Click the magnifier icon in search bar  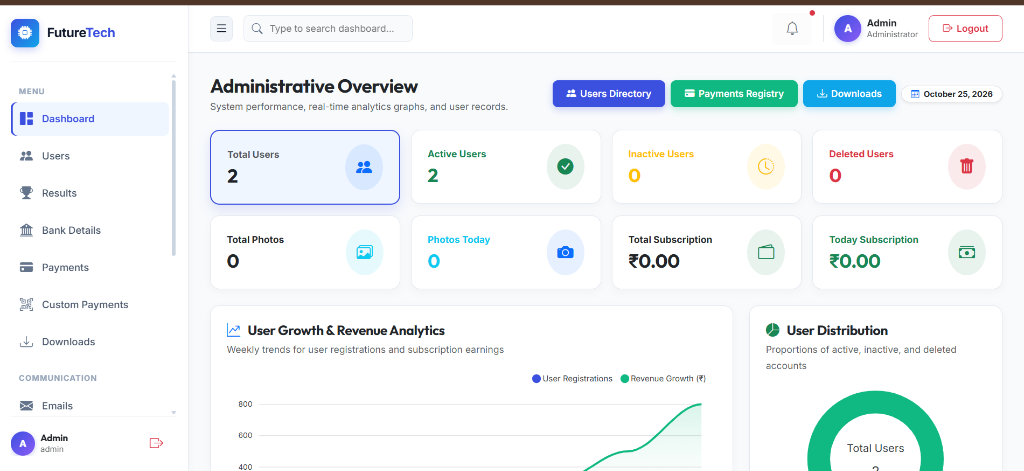(x=257, y=29)
